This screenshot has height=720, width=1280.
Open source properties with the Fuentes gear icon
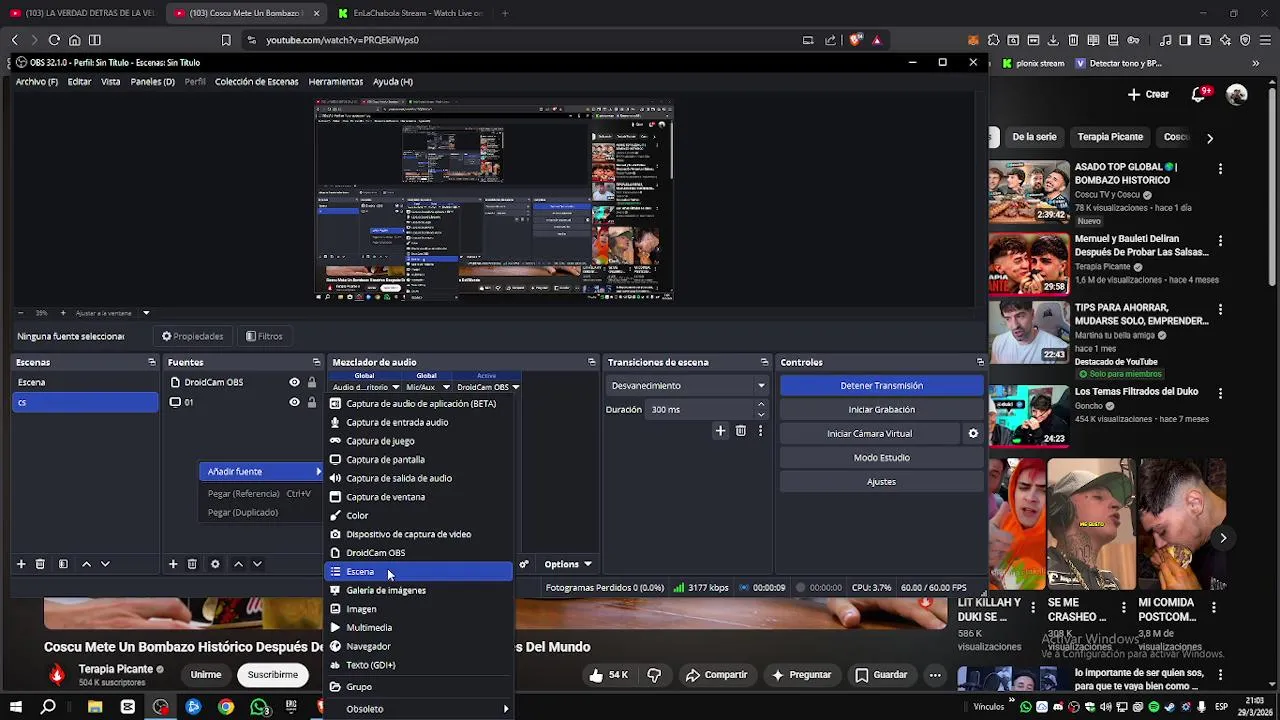point(215,564)
